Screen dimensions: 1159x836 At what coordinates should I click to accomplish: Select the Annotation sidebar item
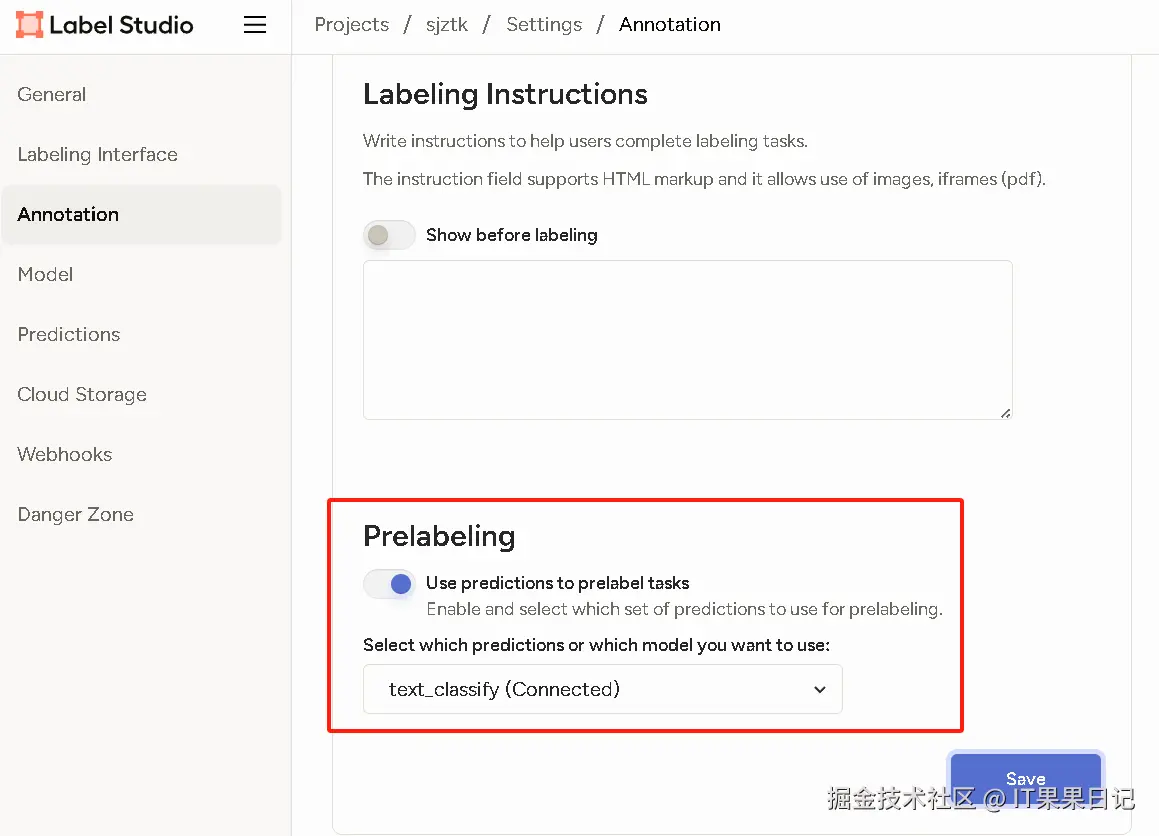[x=68, y=215]
